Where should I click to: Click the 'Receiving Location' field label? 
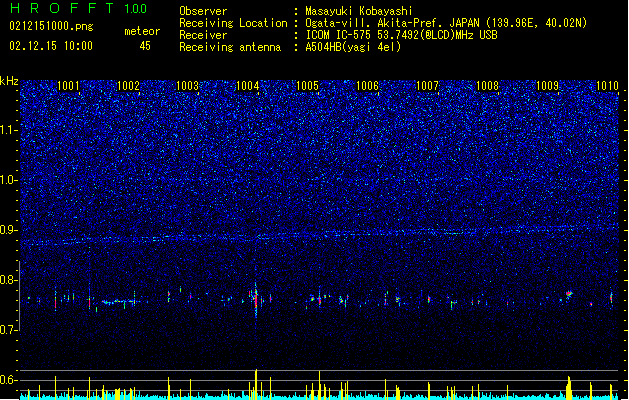tap(233, 23)
